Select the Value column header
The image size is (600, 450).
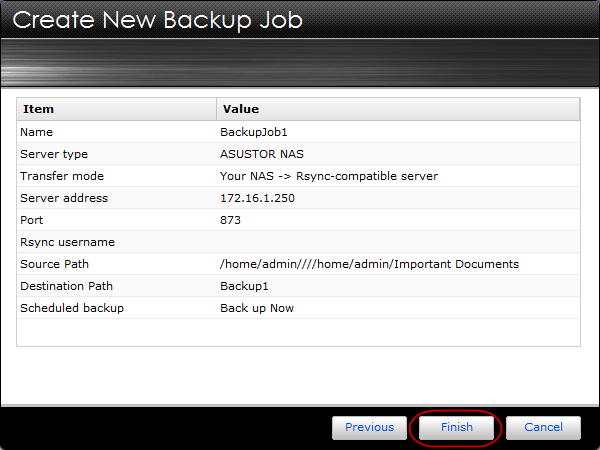398,109
